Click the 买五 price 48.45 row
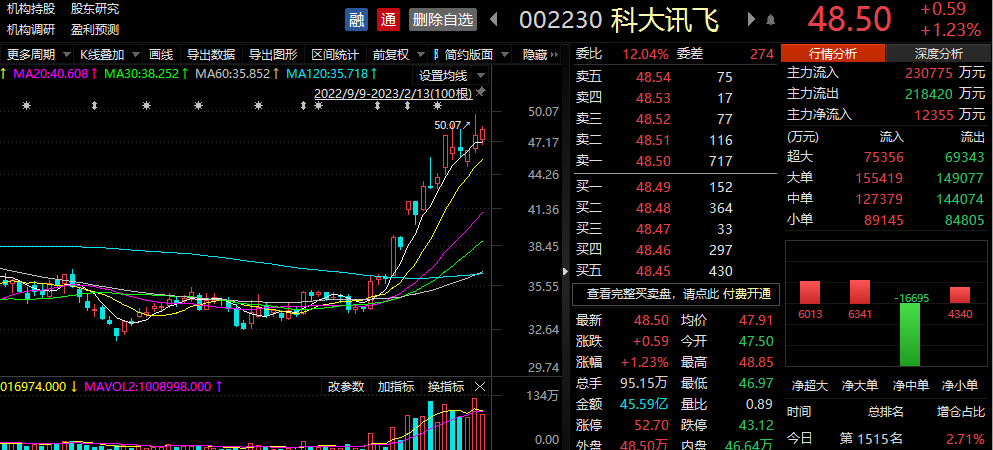993x450 pixels. click(674, 272)
